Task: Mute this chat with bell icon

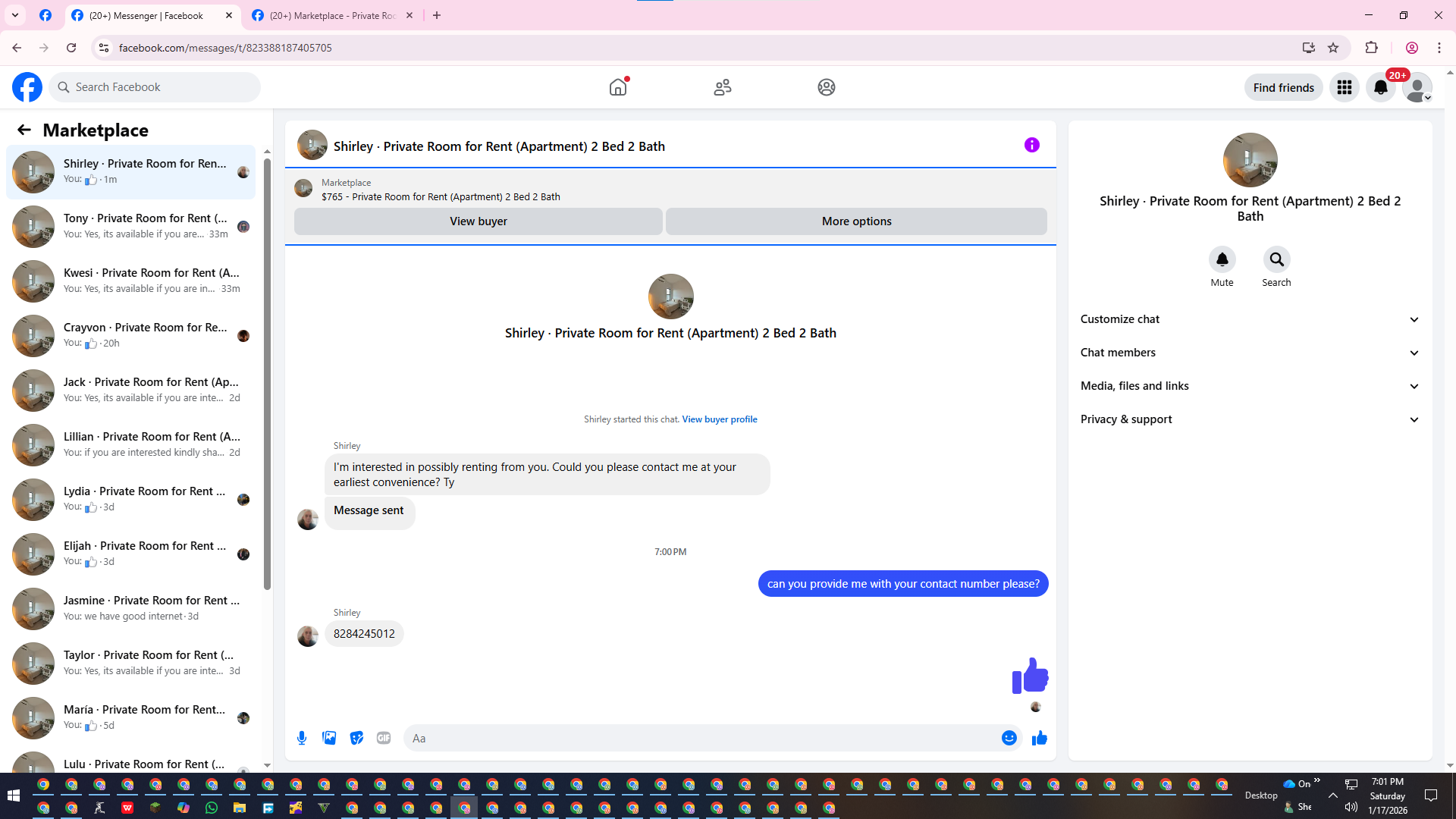Action: pos(1222,259)
